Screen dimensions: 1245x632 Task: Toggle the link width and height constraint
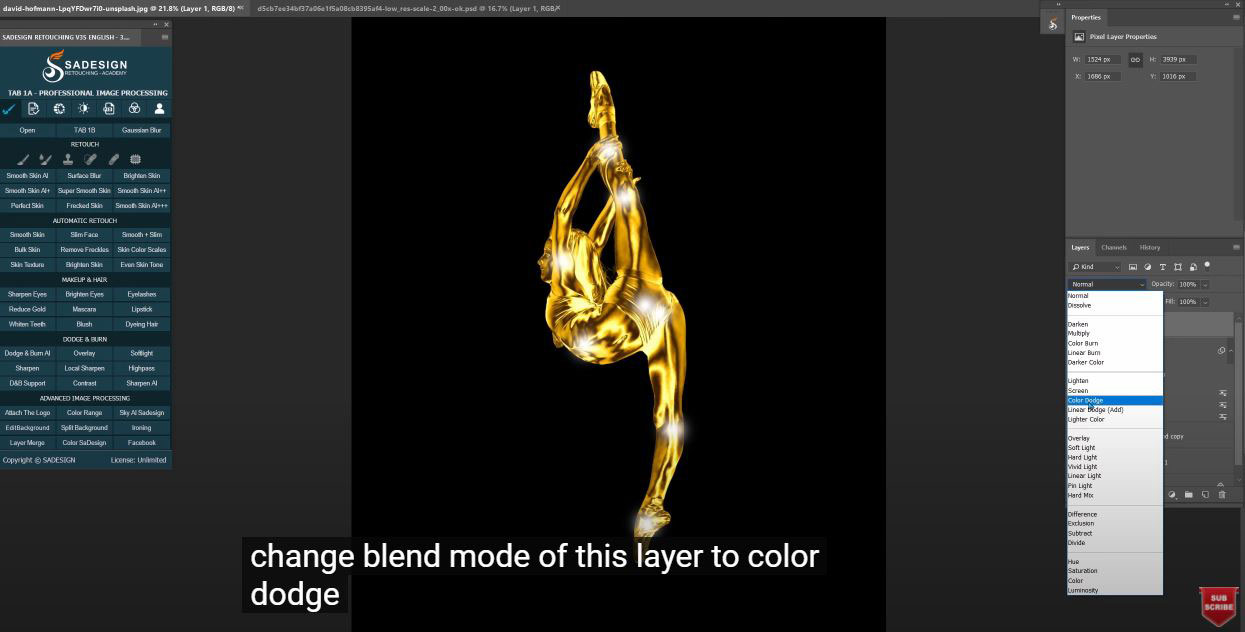coord(1135,60)
